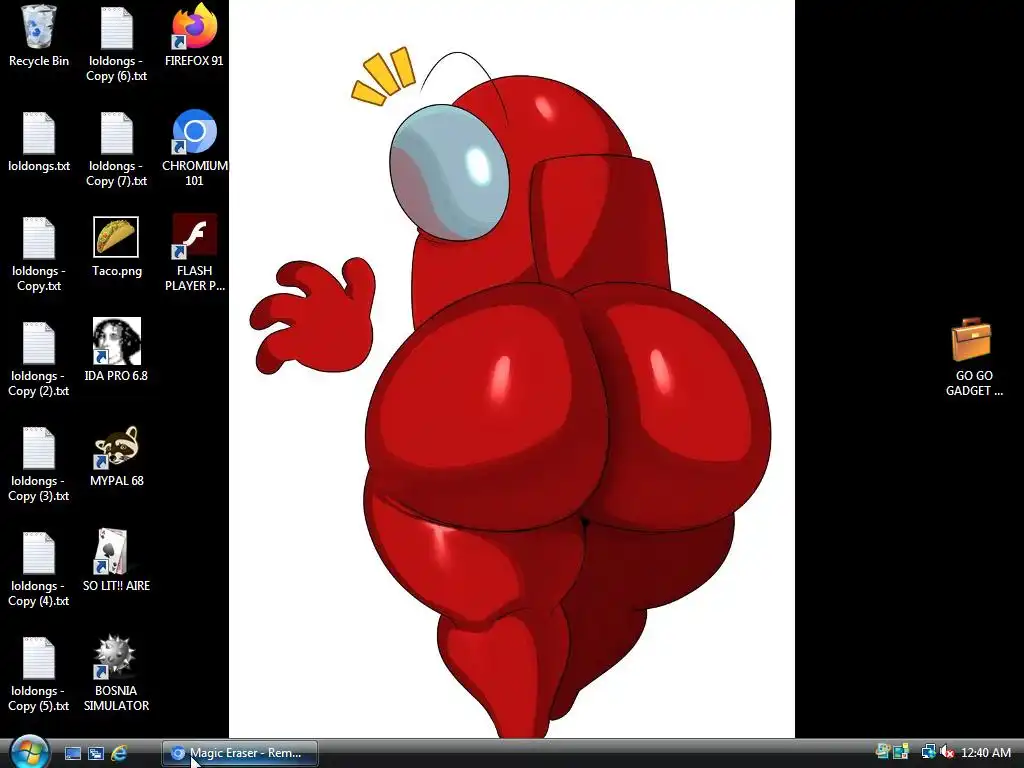Click the first system tray icon

pyautogui.click(x=883, y=752)
